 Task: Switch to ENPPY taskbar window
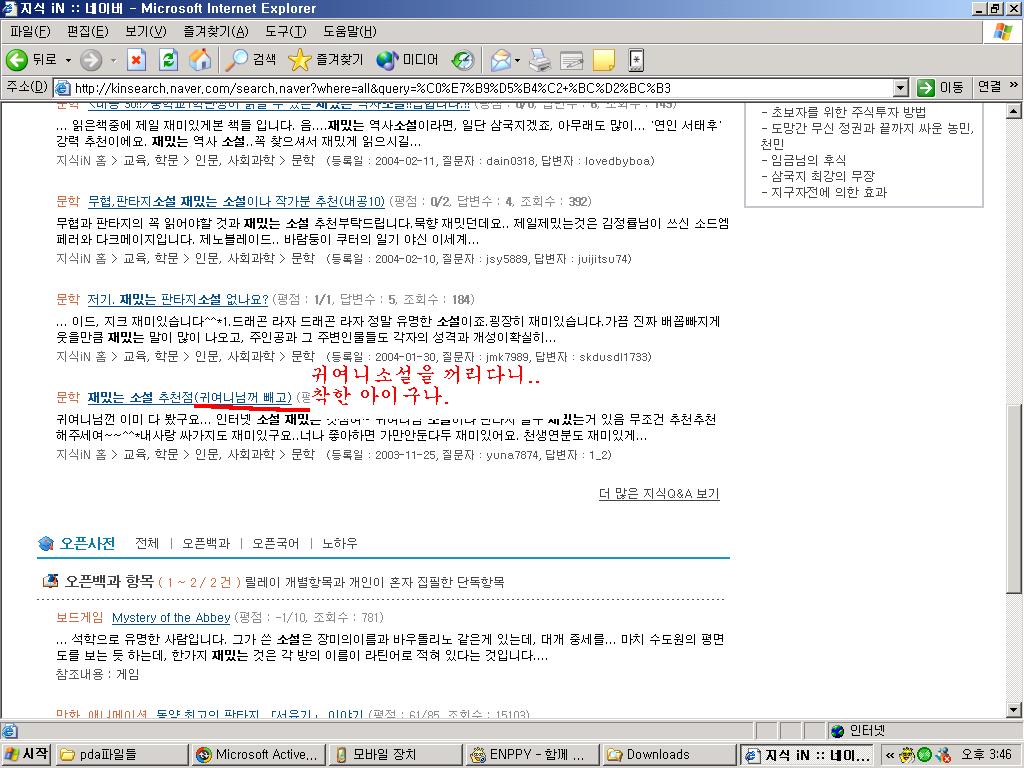tap(532, 754)
